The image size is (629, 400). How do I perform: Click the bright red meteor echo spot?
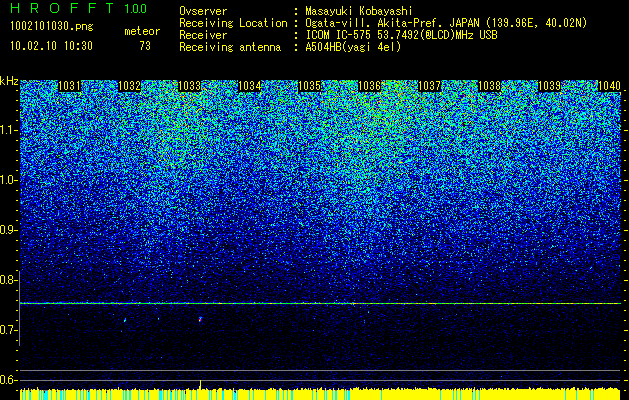pos(200,320)
